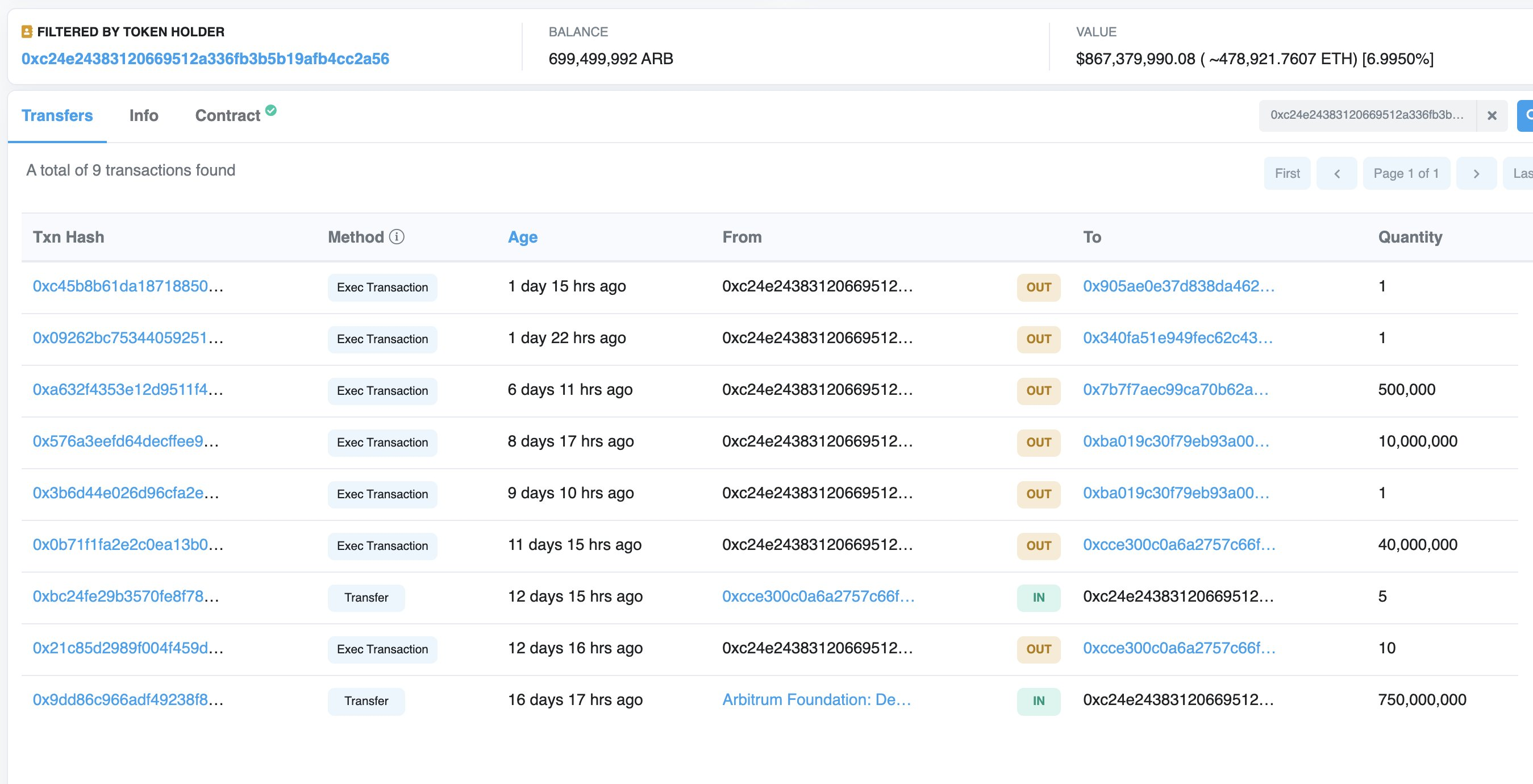Open transaction hash 0xc45b8b61da18718850
Image resolution: width=1533 pixels, height=784 pixels.
coord(127,286)
